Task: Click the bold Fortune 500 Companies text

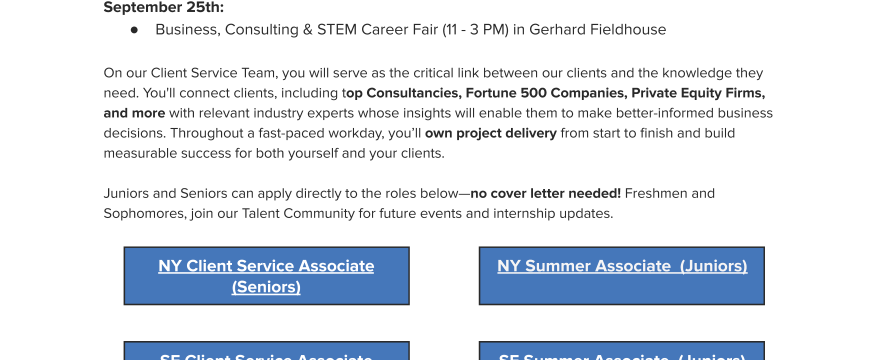Action: (546, 93)
